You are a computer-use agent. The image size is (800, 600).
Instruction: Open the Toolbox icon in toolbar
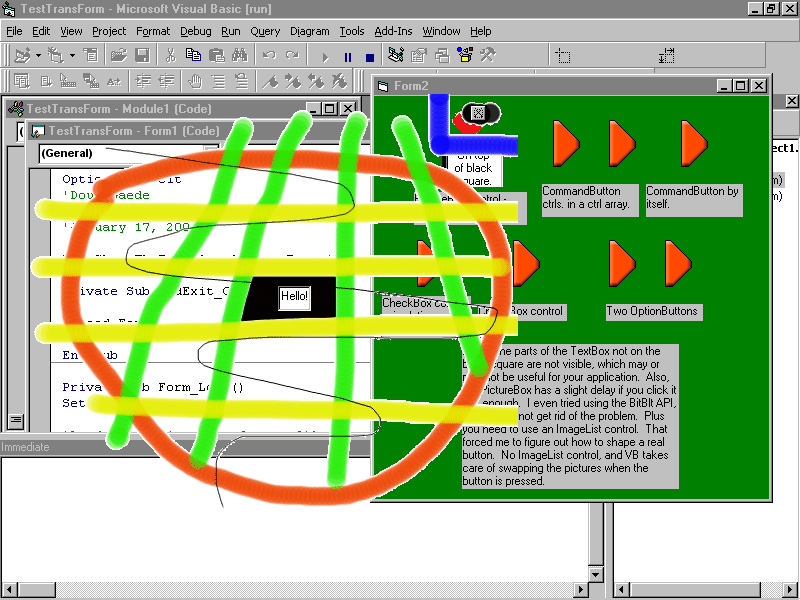click(x=488, y=56)
